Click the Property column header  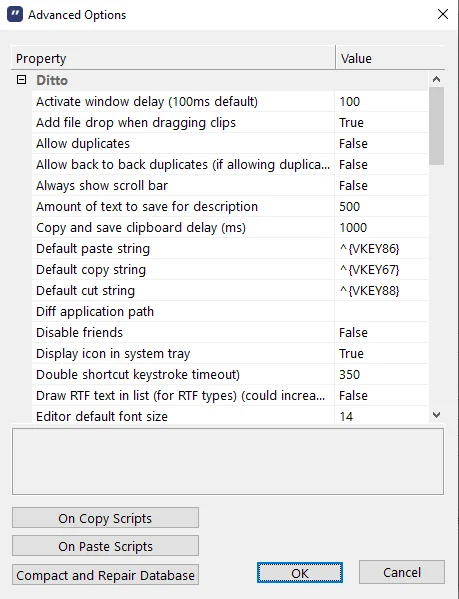click(x=173, y=58)
